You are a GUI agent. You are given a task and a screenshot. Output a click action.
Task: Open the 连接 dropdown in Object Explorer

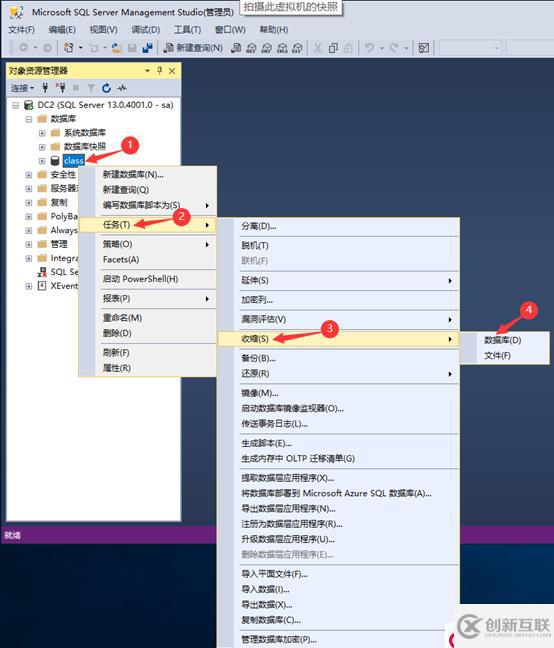[22, 88]
